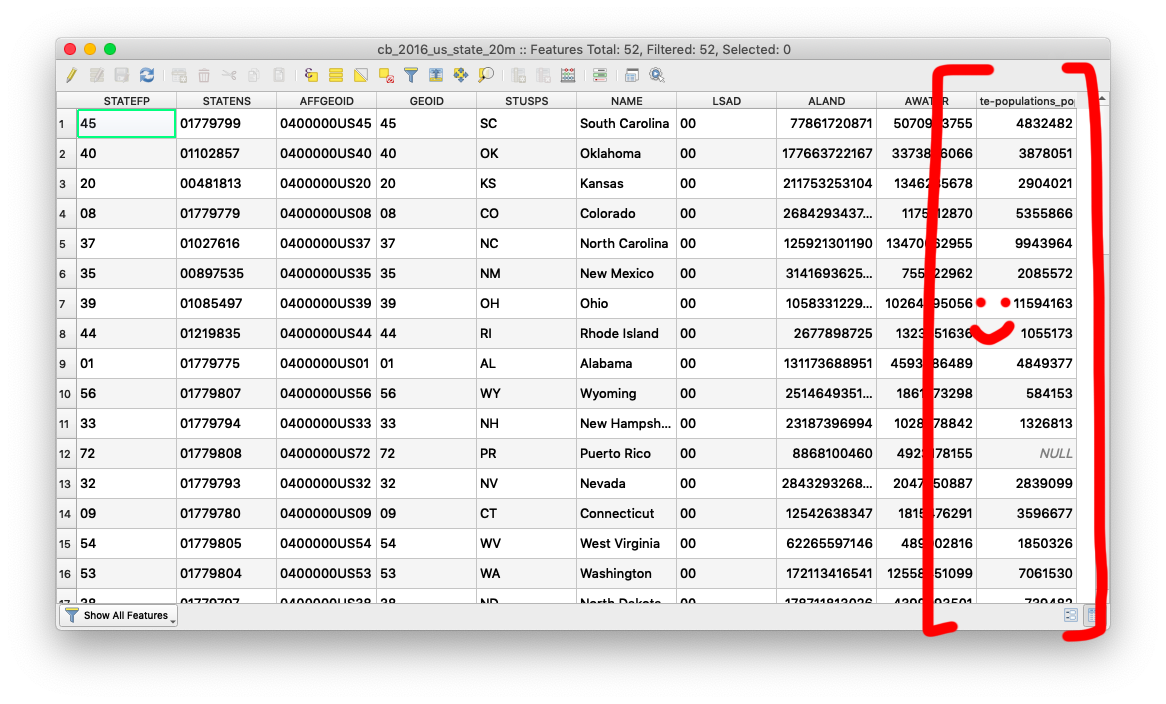Sort by the ALAND column header
1166x704 pixels.
(x=826, y=100)
